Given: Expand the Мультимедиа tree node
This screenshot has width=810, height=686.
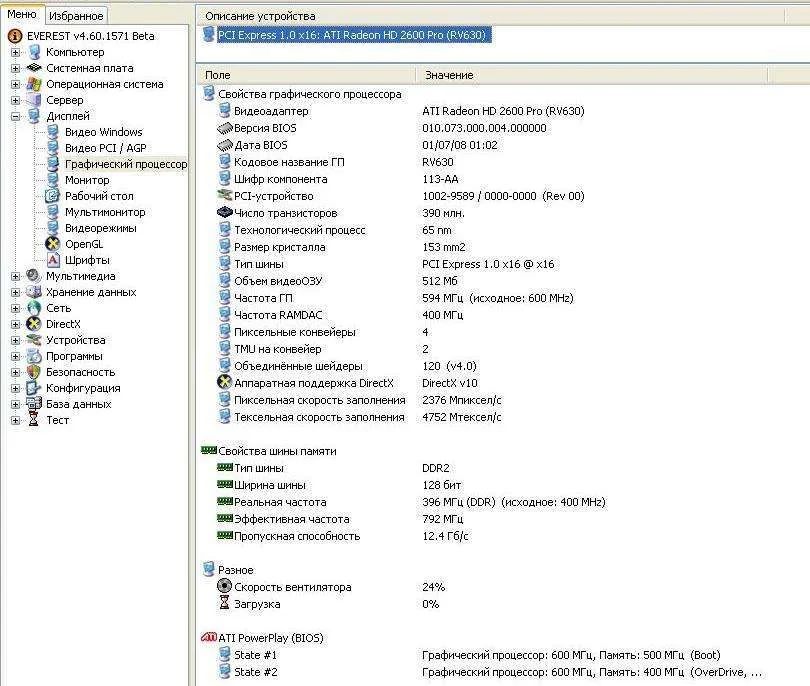Looking at the screenshot, I should (15, 276).
